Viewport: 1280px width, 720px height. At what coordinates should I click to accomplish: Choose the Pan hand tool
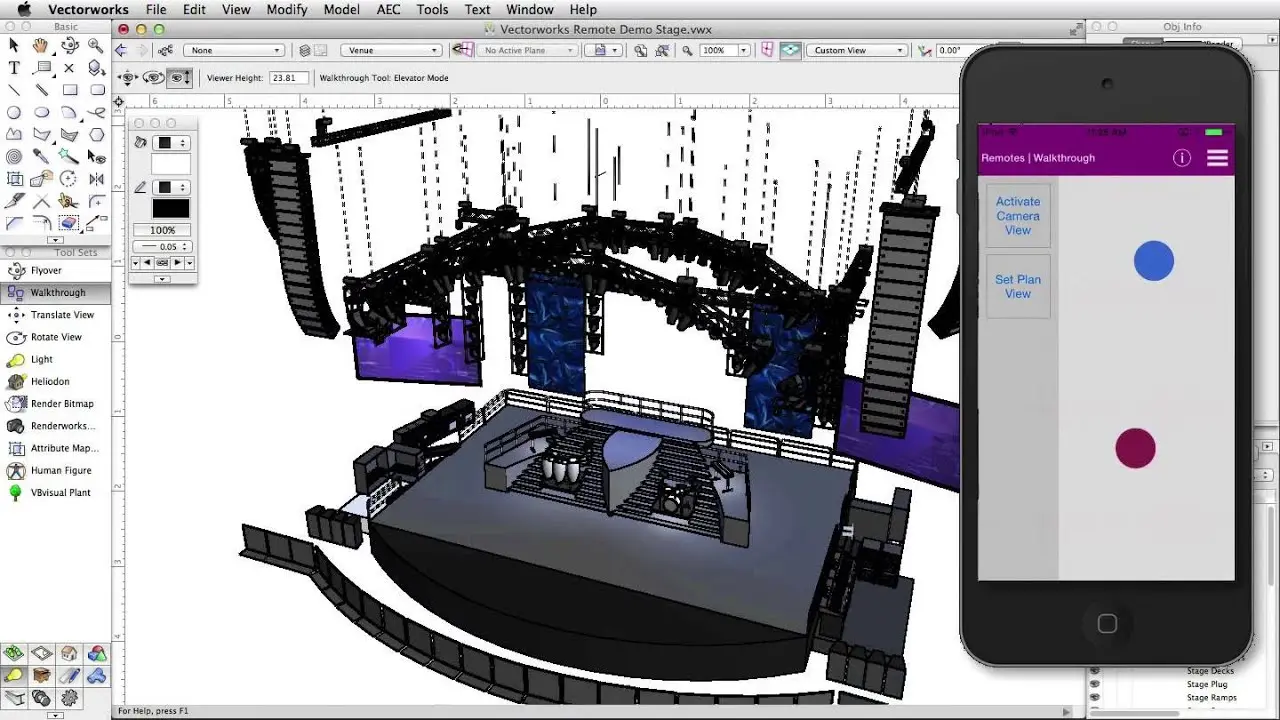[x=41, y=45]
